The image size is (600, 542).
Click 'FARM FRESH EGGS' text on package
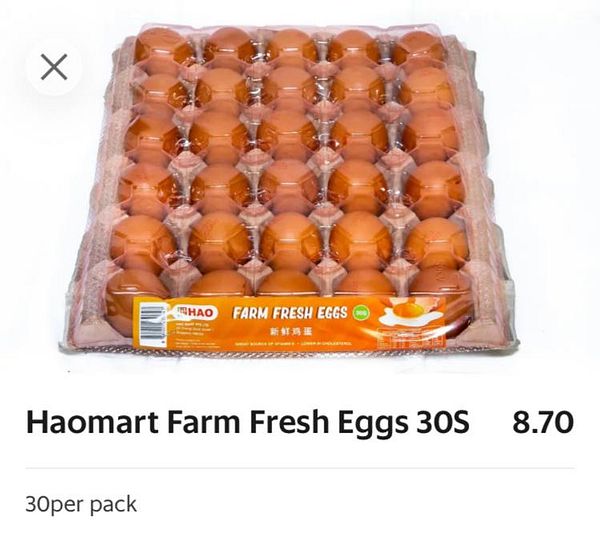(290, 312)
